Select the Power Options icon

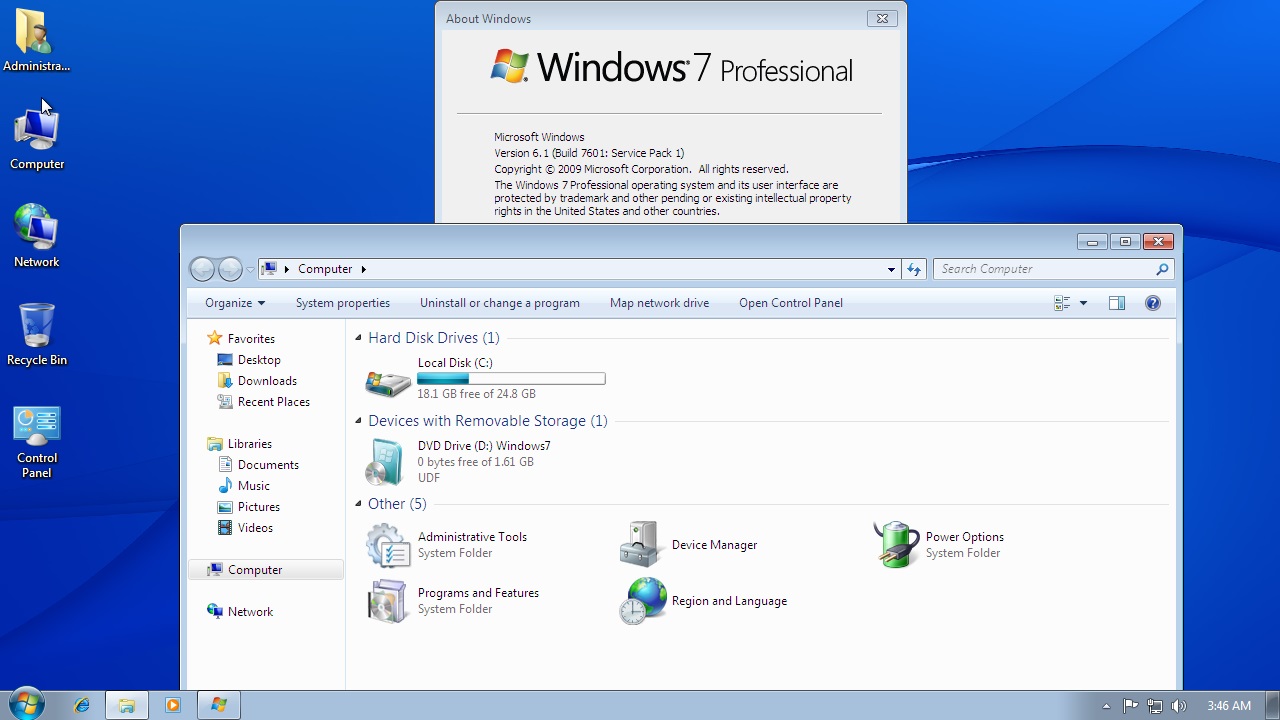pyautogui.click(x=896, y=545)
